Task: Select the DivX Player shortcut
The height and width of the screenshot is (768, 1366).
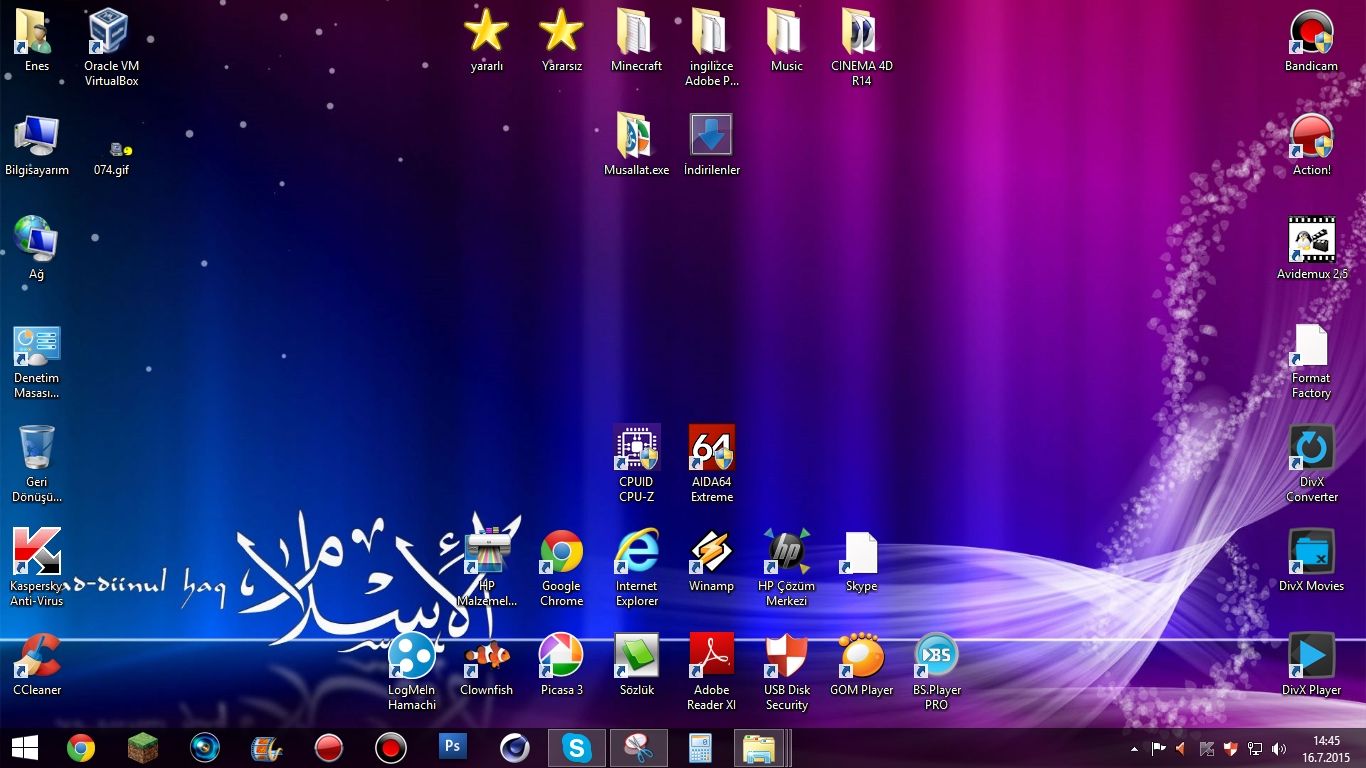Action: click(x=1311, y=664)
